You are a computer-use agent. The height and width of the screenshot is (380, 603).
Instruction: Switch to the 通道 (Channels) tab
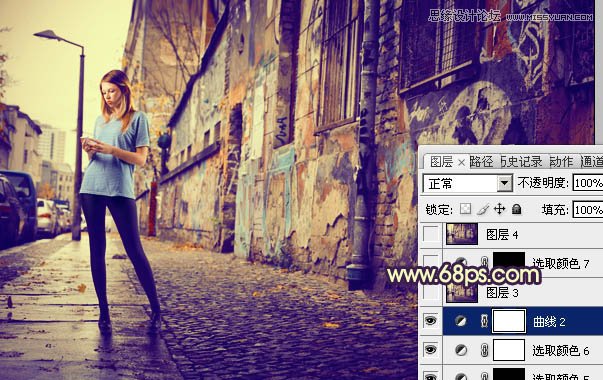(x=591, y=162)
